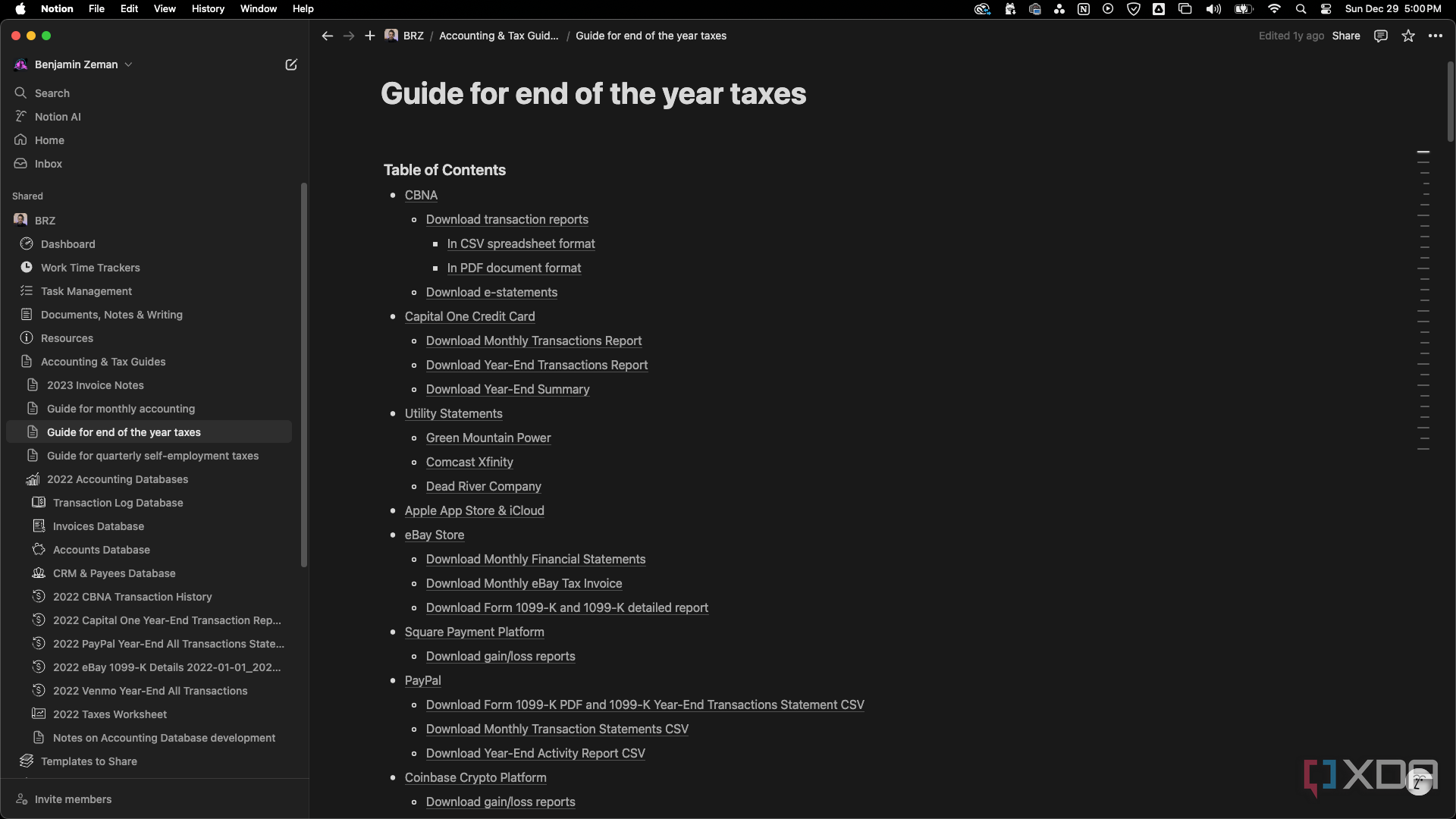Open the Search panel

(x=52, y=93)
